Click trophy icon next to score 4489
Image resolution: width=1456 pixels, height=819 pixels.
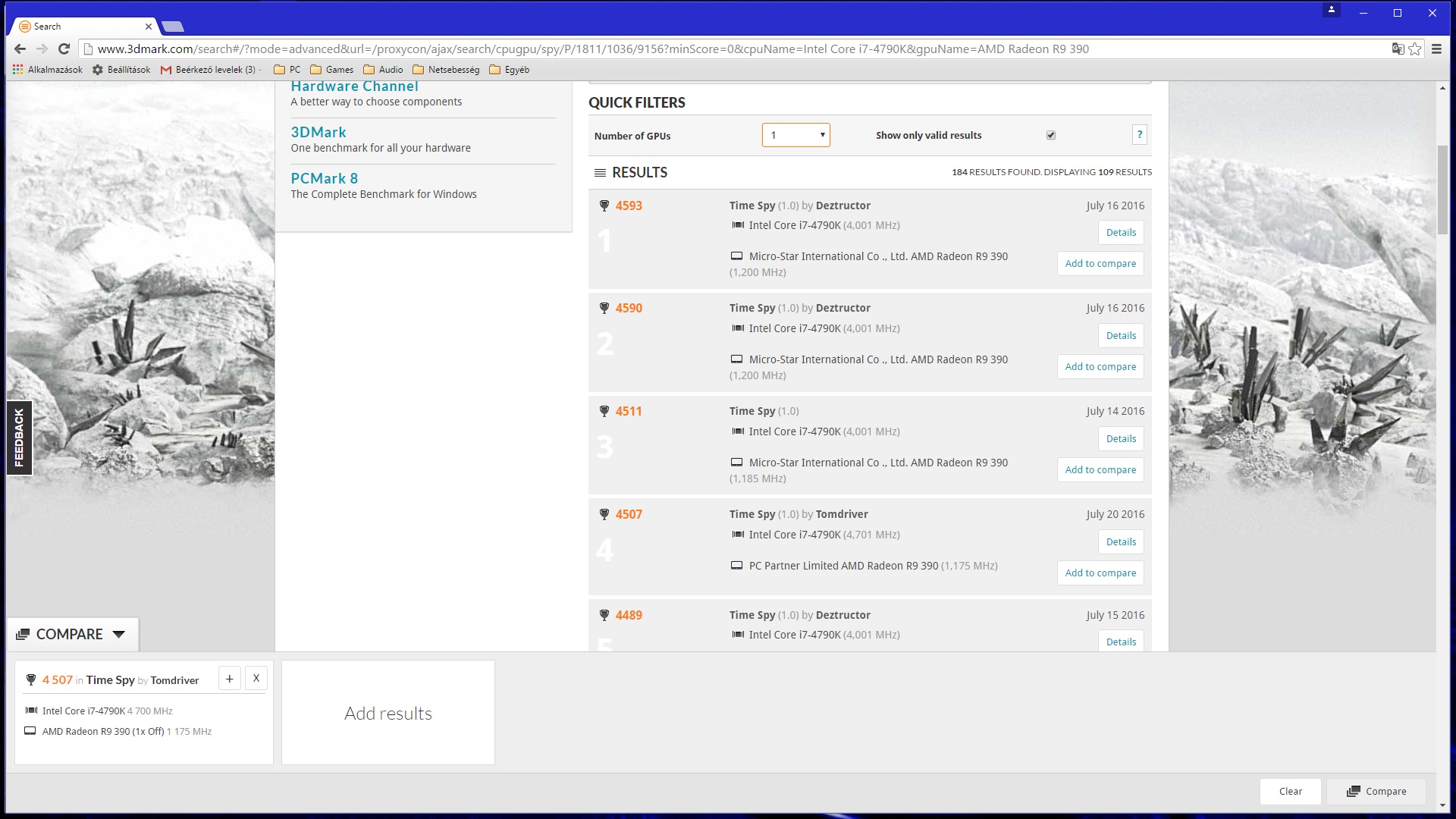tap(604, 615)
